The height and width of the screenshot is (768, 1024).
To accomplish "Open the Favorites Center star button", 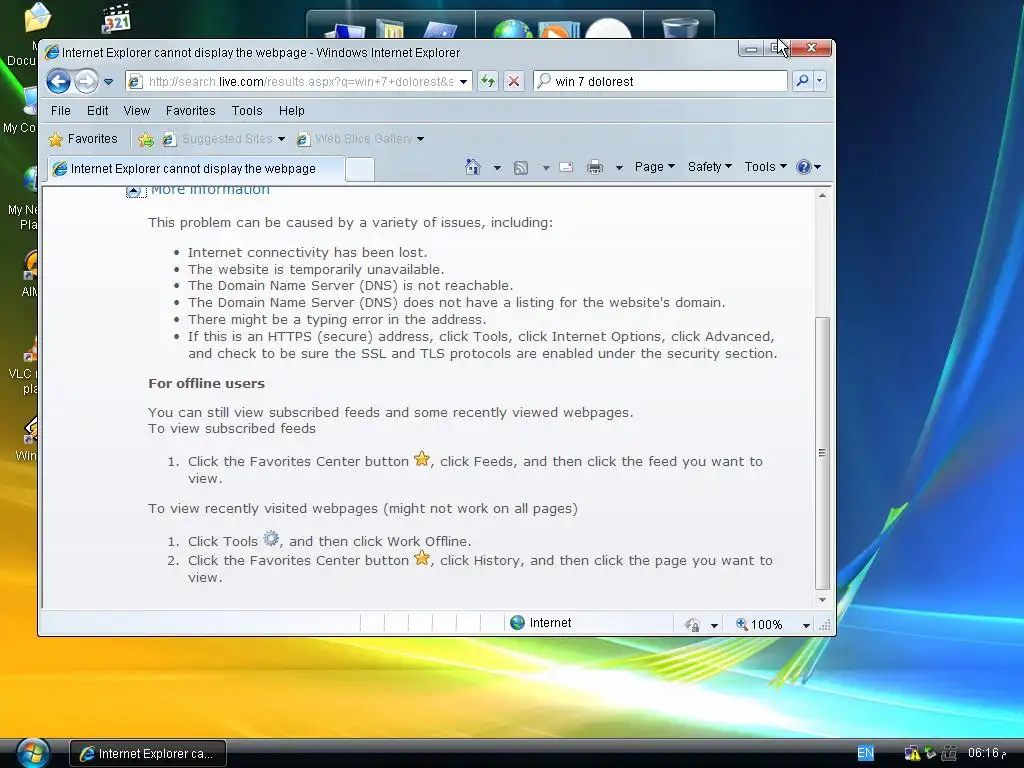I will point(83,138).
